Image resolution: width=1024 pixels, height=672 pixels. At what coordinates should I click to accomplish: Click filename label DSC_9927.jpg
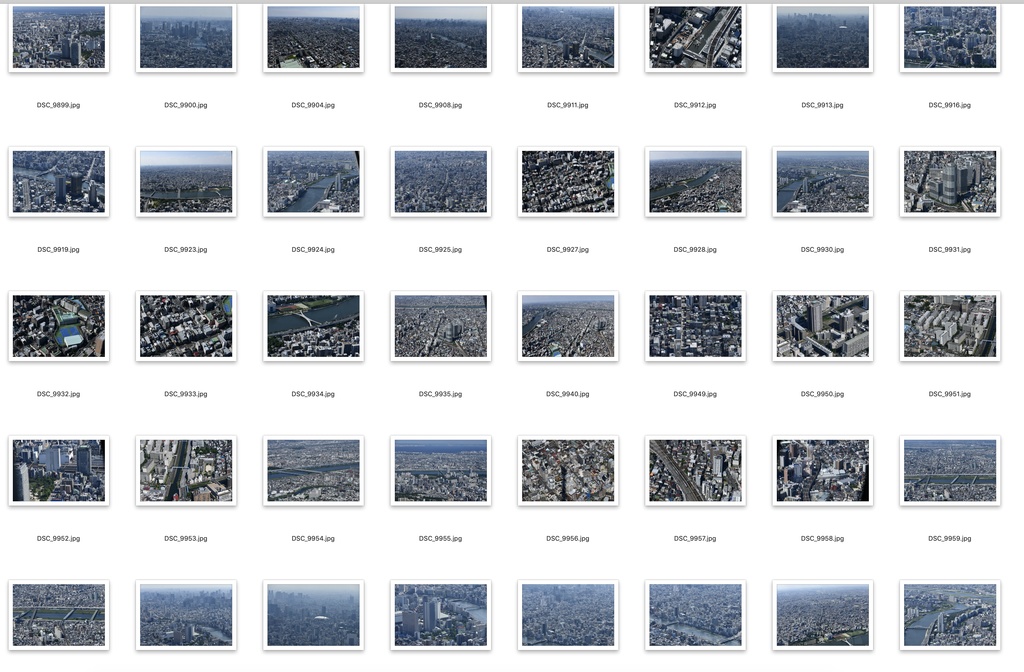click(568, 249)
